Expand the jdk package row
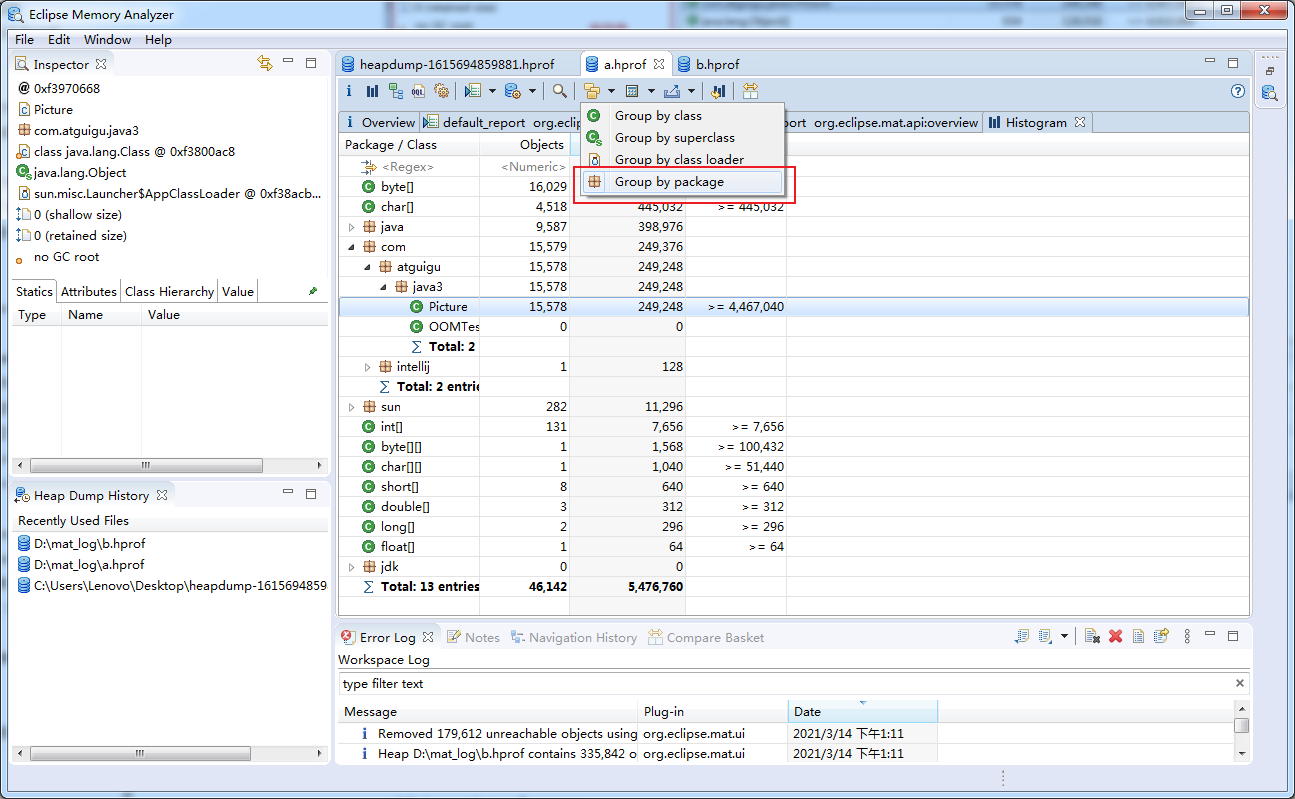Image resolution: width=1295 pixels, height=799 pixels. click(351, 567)
